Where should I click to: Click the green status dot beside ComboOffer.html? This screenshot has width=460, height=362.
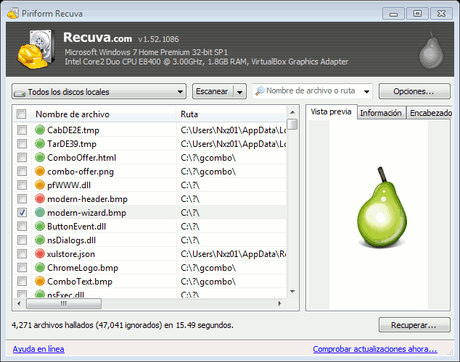click(x=40, y=157)
